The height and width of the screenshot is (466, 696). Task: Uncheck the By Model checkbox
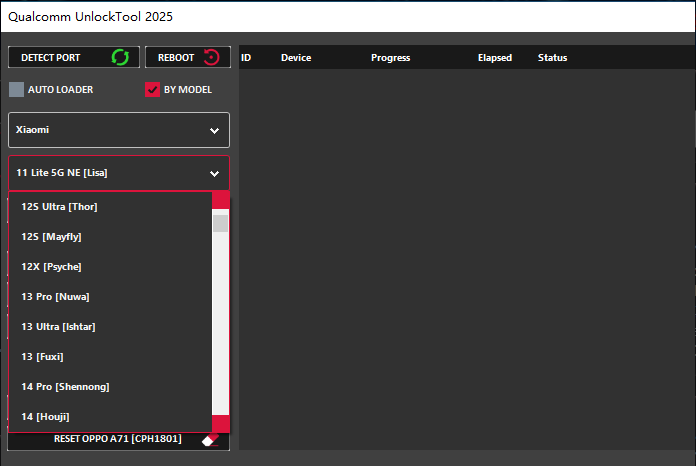click(152, 89)
